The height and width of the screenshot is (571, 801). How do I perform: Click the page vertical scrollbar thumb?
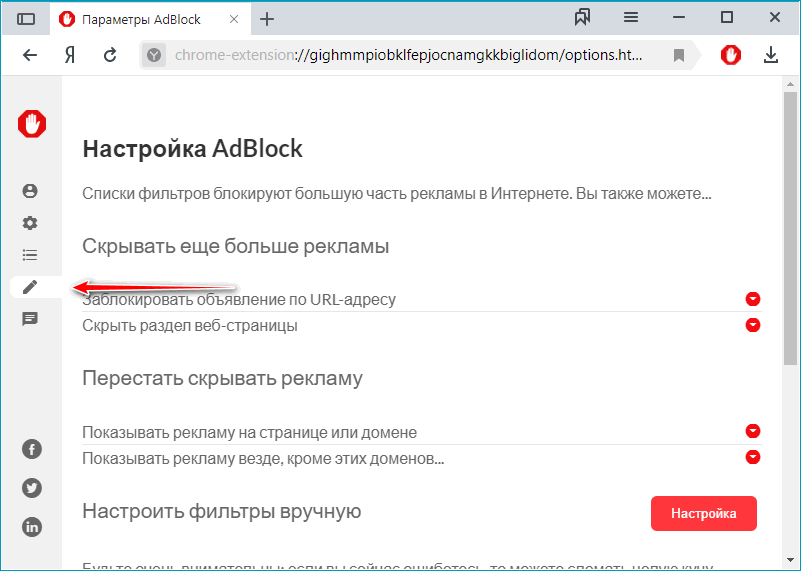pos(790,228)
